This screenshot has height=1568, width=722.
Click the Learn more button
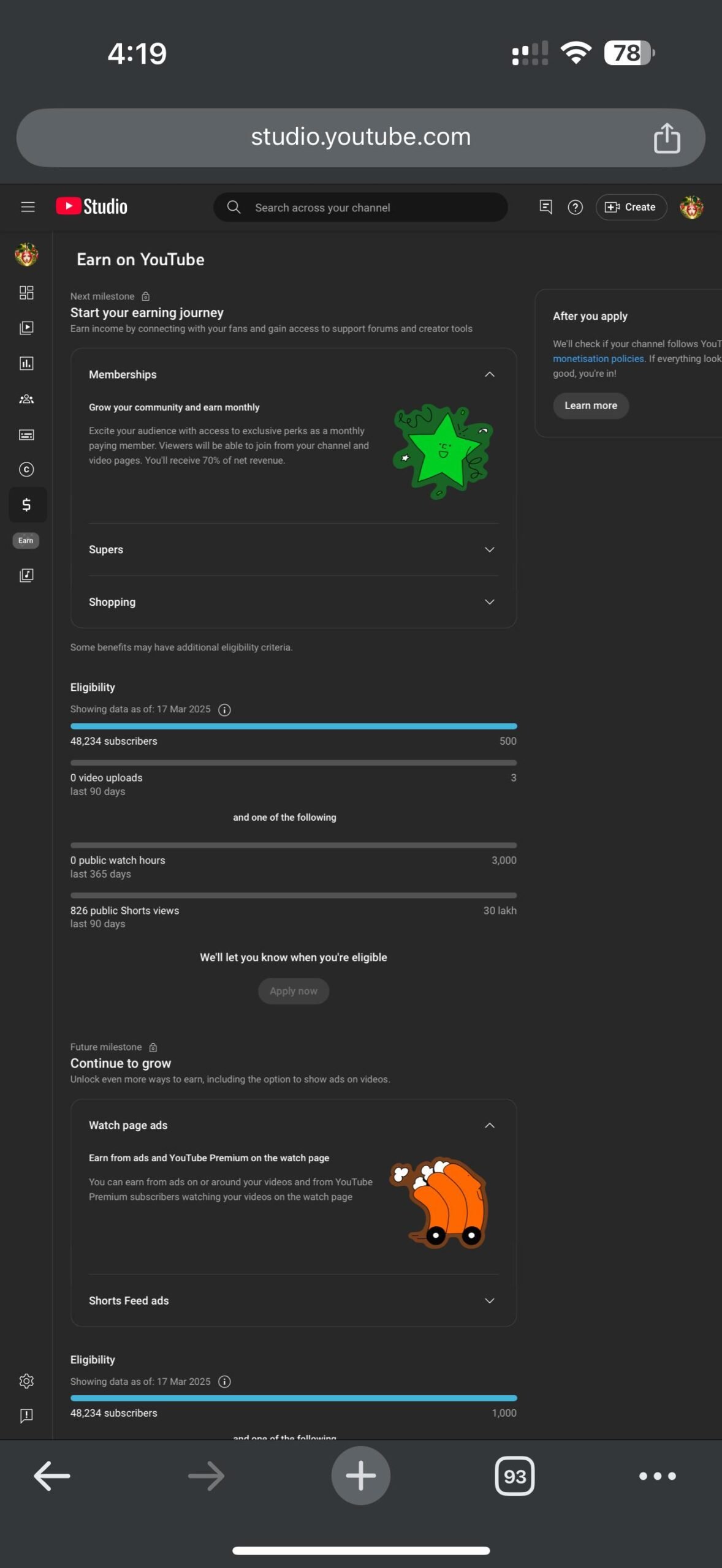(591, 405)
